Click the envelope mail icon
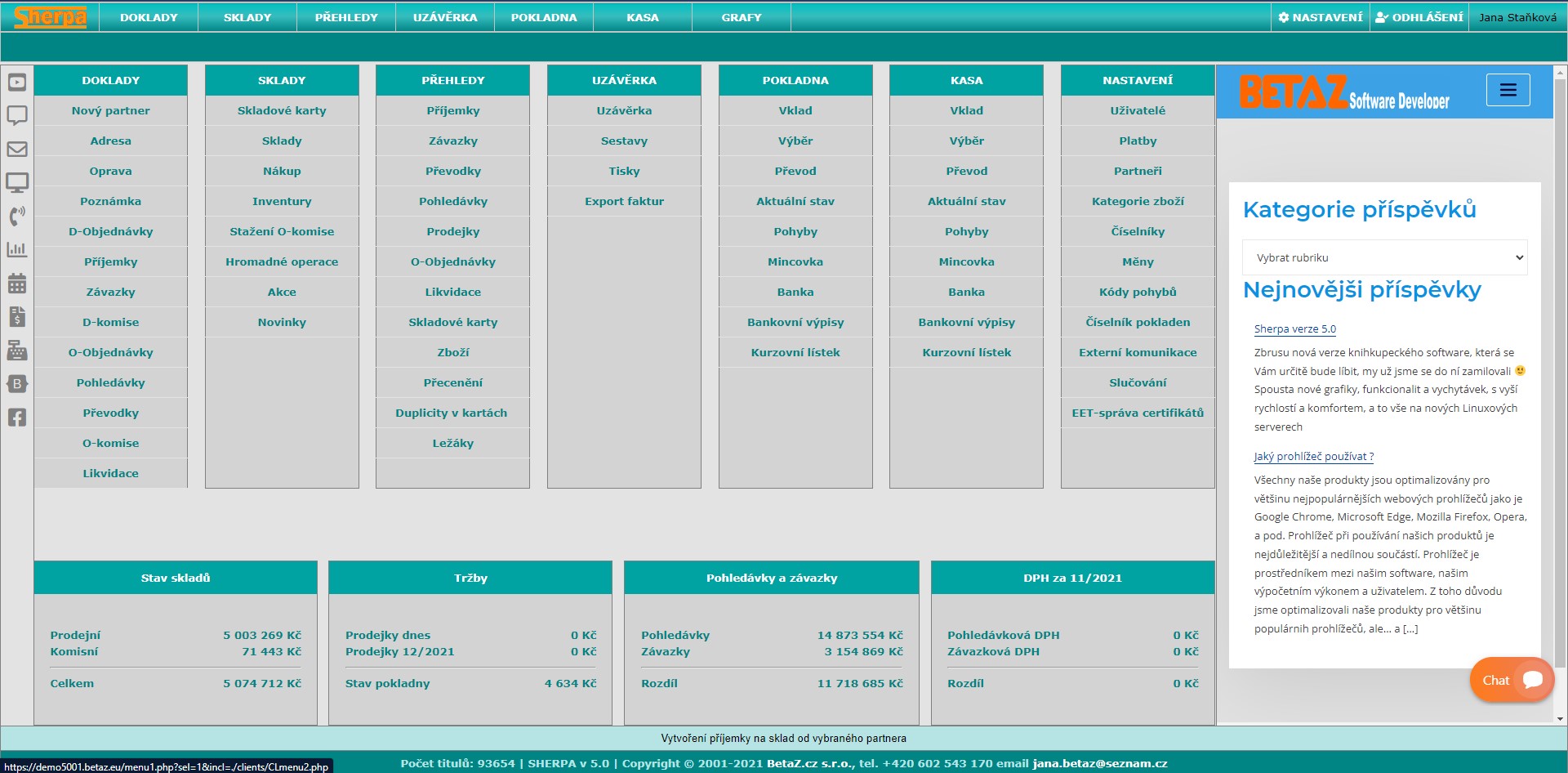 point(17,150)
